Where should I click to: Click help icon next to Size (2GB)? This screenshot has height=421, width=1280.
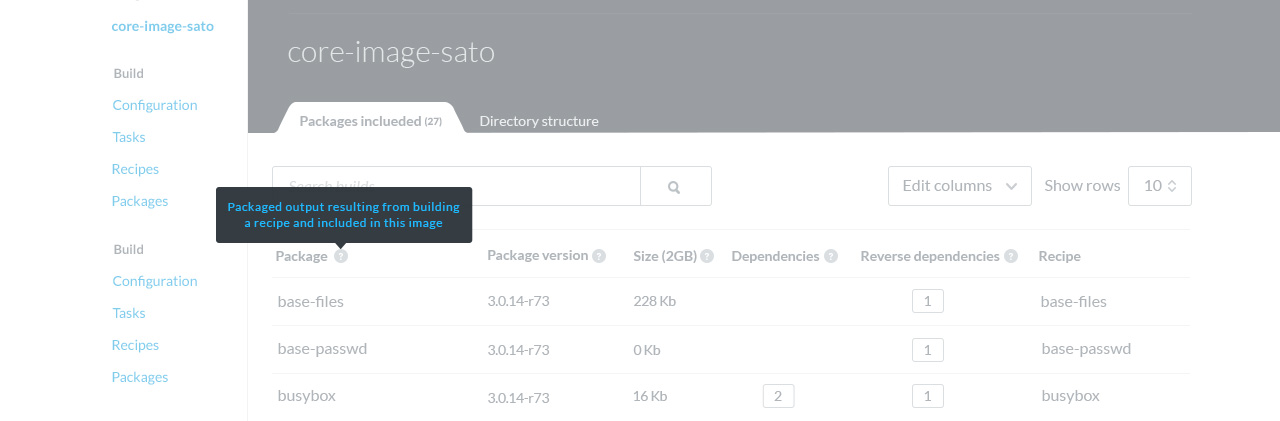pyautogui.click(x=707, y=256)
